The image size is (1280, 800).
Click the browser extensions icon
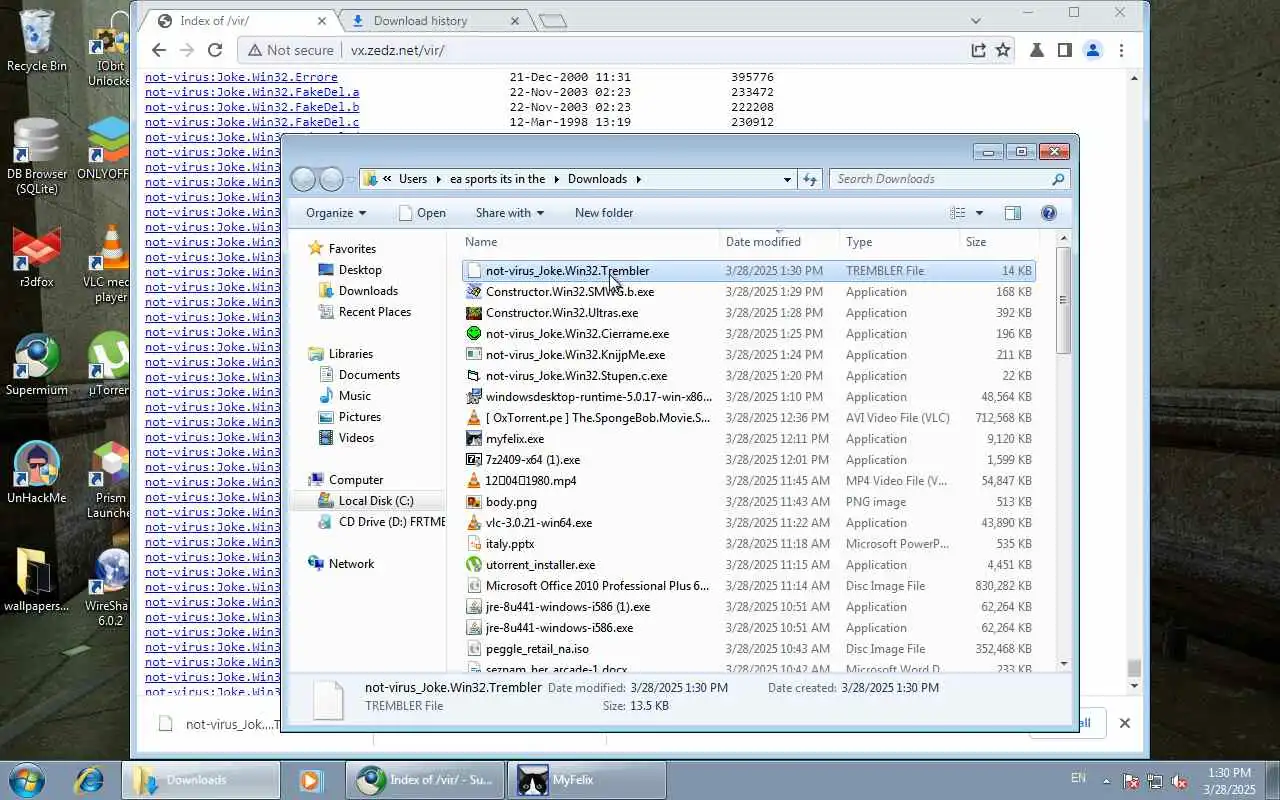tap(1037, 50)
